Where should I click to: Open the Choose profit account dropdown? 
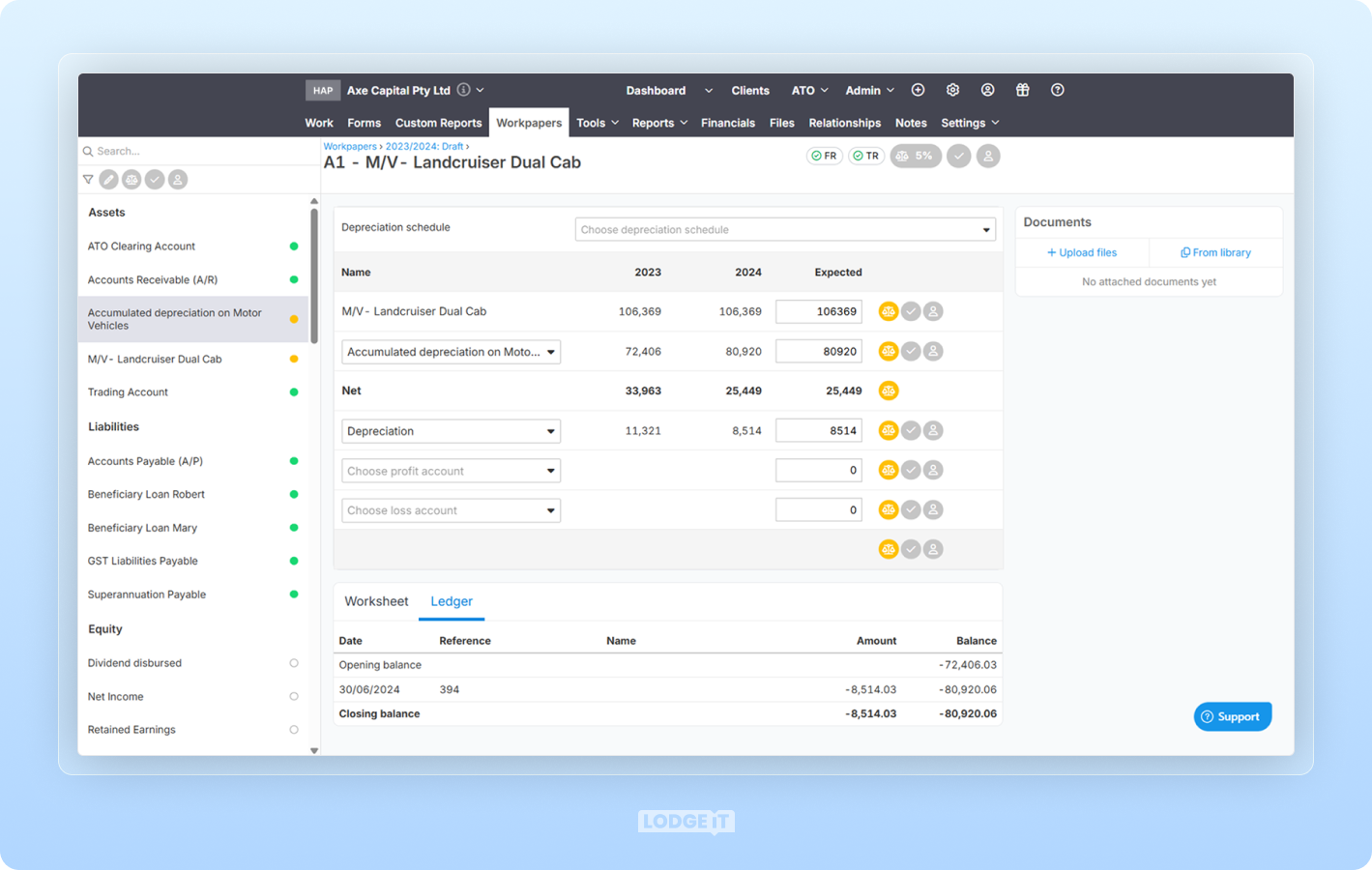[450, 471]
